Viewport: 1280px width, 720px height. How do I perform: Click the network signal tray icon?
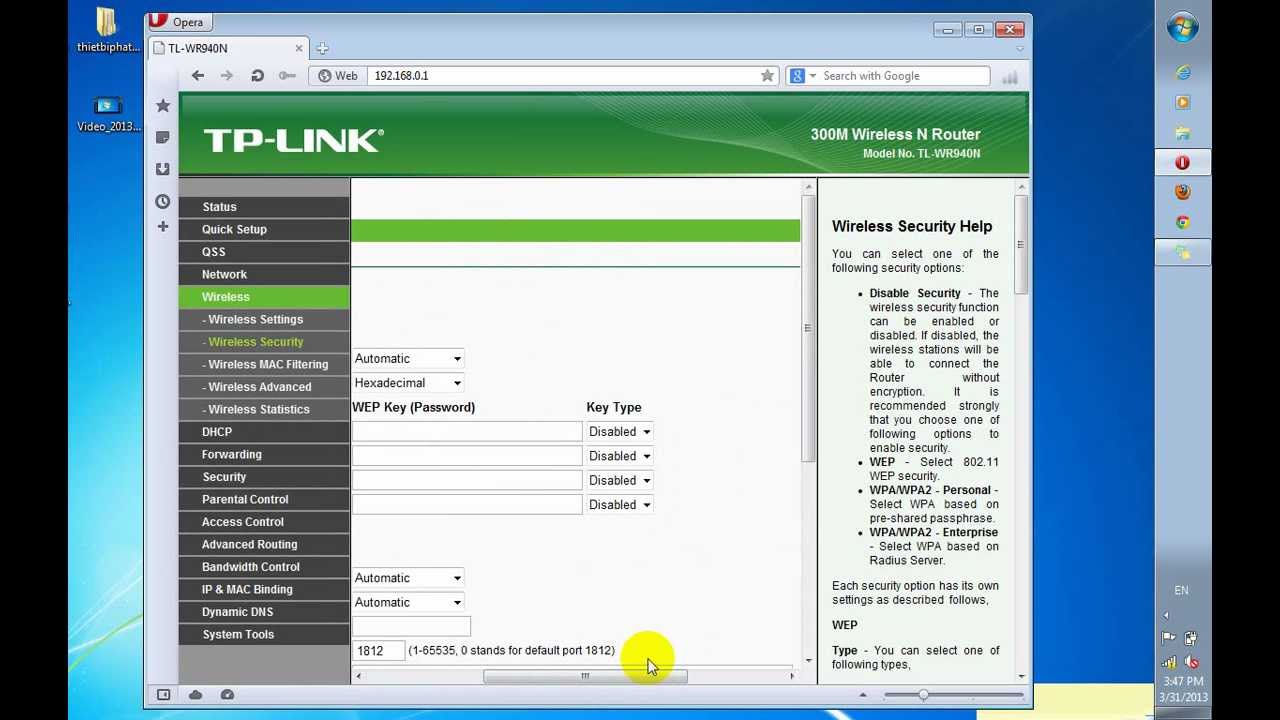point(1169,662)
